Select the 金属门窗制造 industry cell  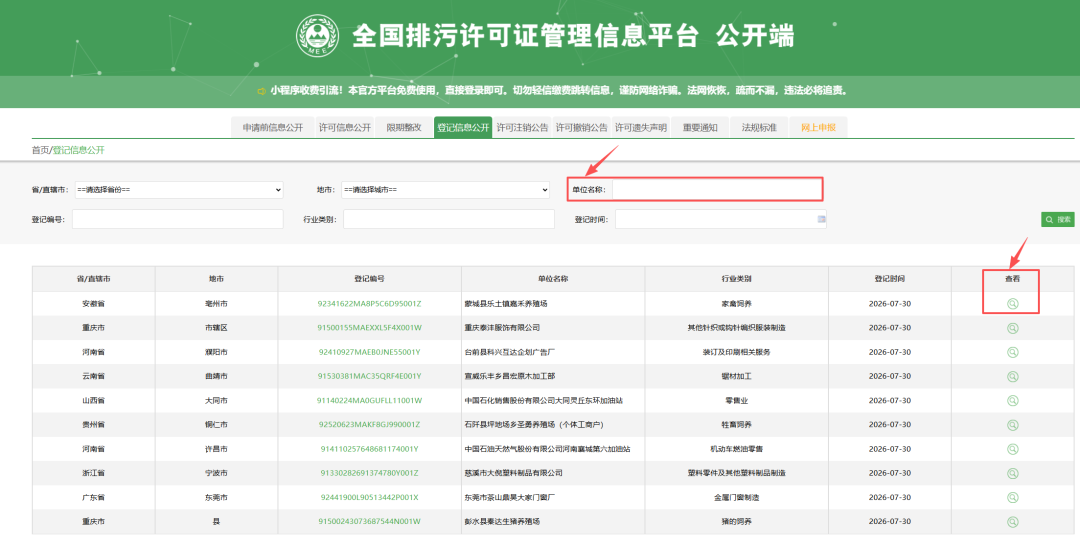[736, 497]
